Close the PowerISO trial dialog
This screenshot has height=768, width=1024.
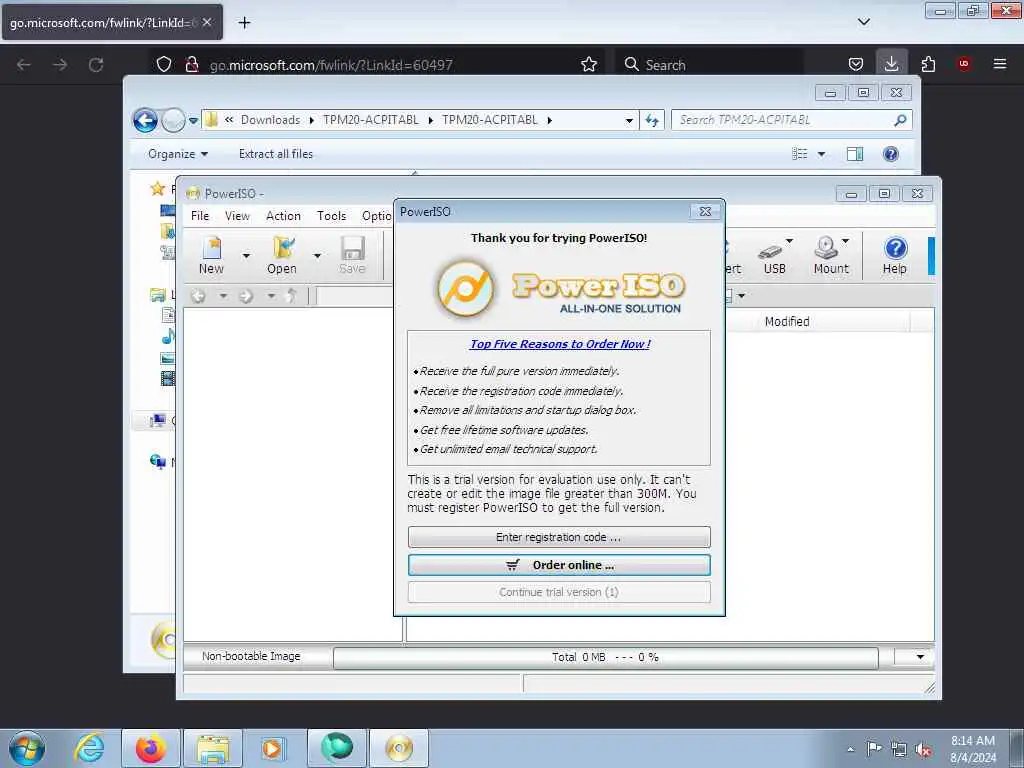[705, 212]
